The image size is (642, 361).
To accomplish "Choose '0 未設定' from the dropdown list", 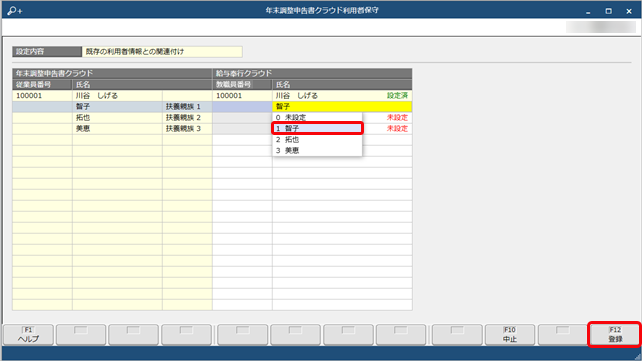I will pyautogui.click(x=317, y=117).
